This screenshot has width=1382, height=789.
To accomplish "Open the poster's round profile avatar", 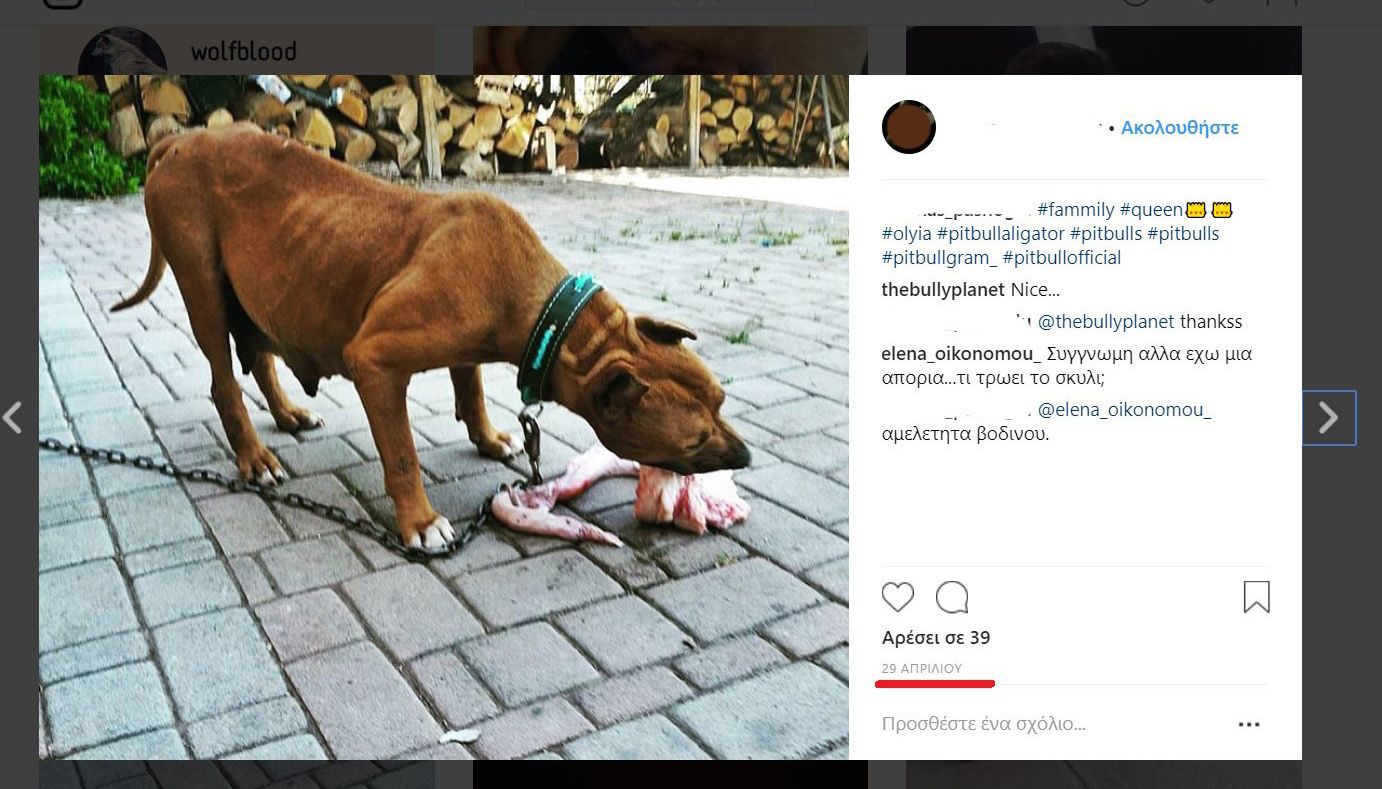I will click(x=908, y=127).
